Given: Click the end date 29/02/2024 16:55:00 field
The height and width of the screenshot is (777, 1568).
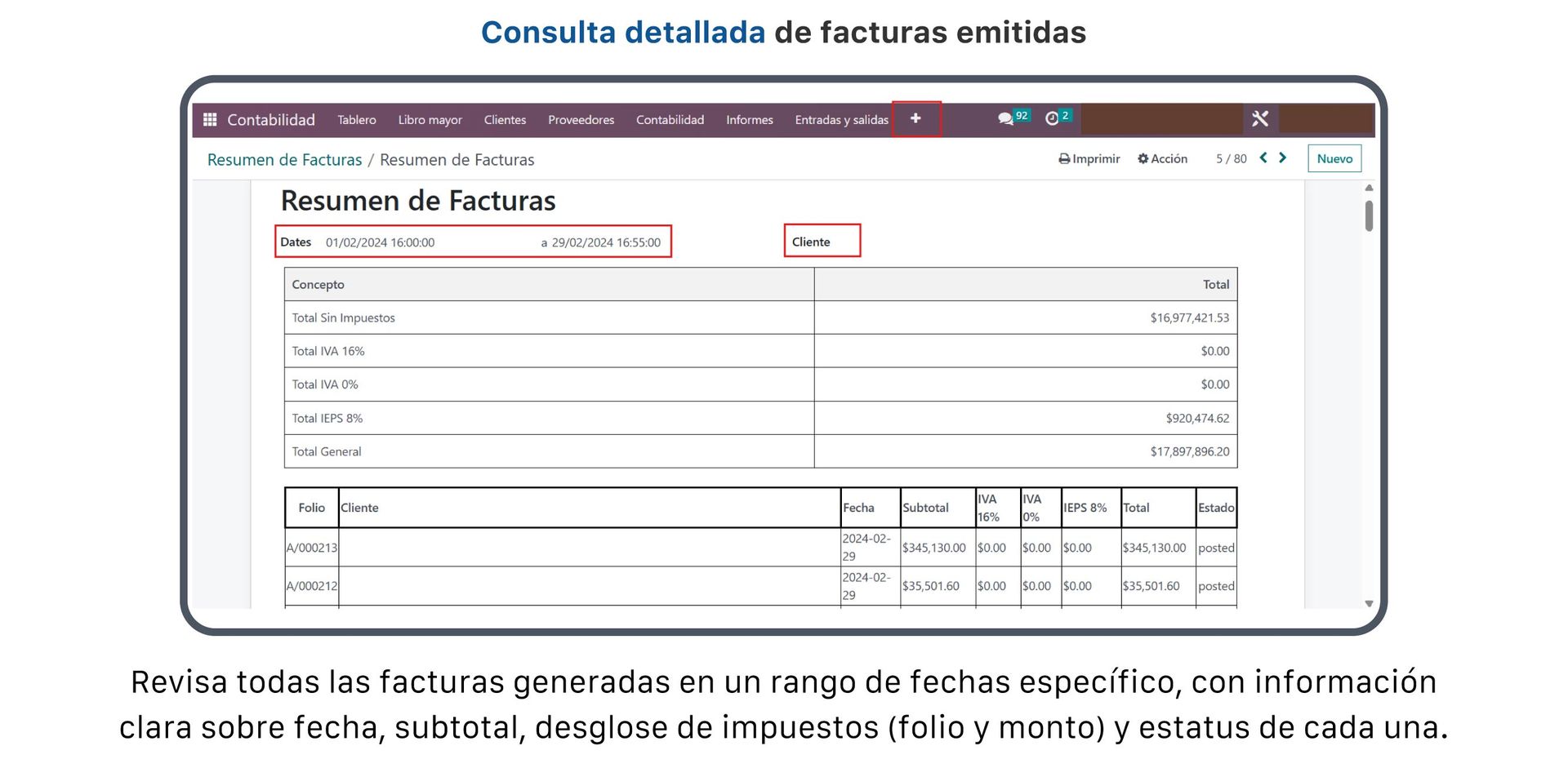Looking at the screenshot, I should (x=606, y=242).
